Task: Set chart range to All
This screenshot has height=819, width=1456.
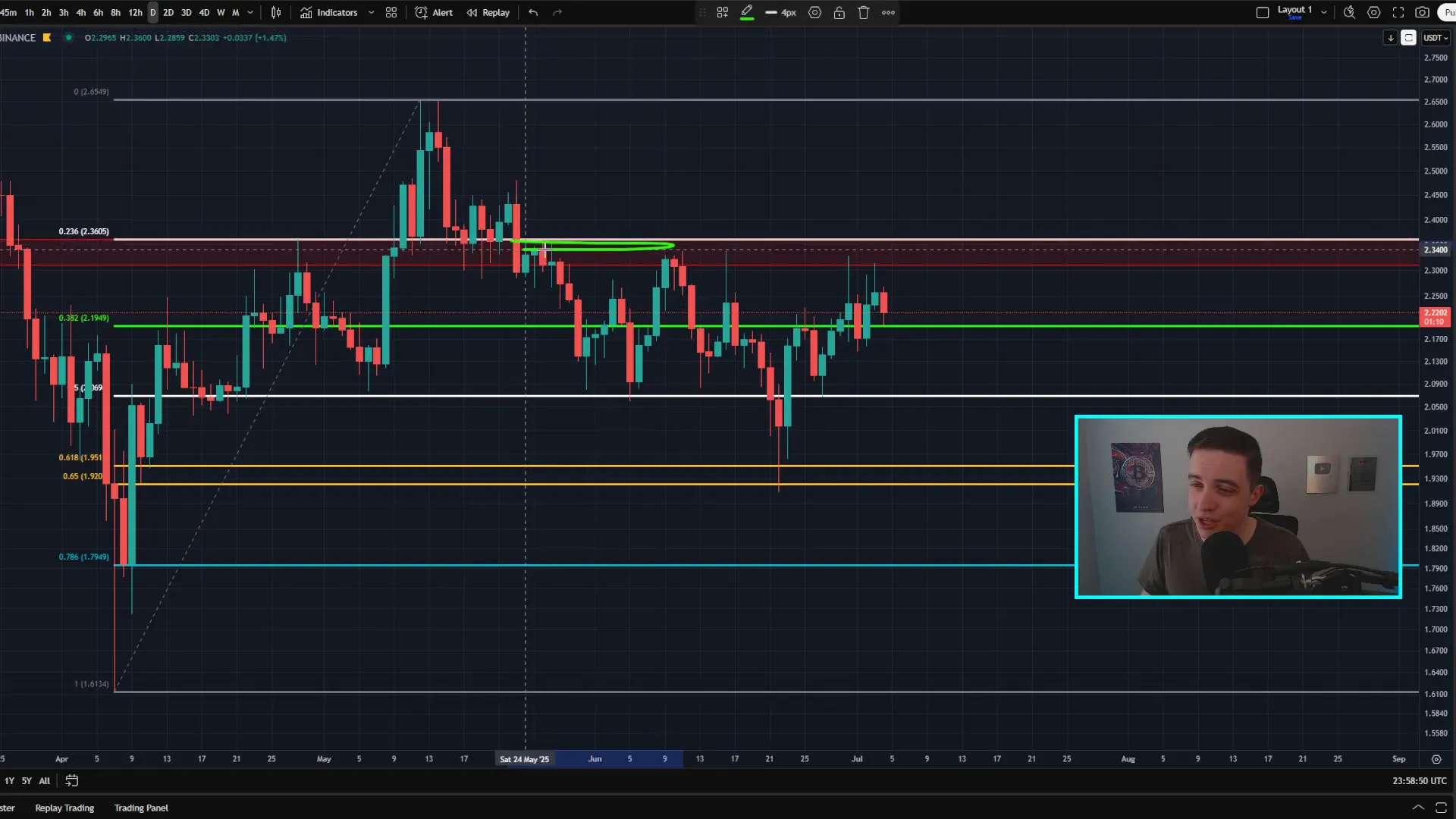Action: pyautogui.click(x=44, y=780)
